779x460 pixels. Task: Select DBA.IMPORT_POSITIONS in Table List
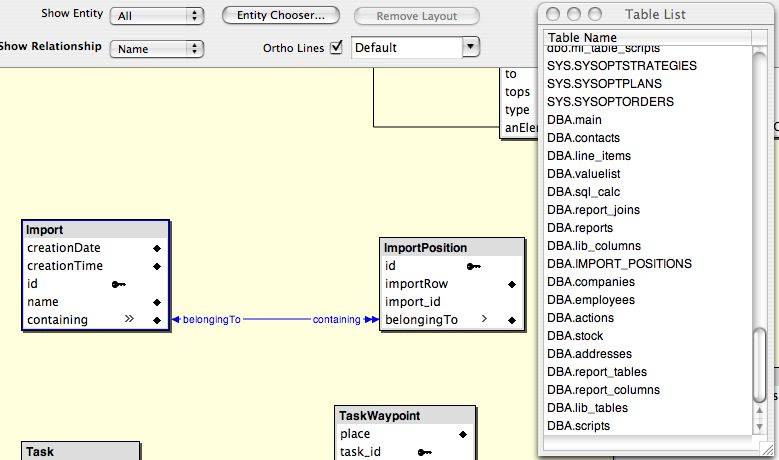[x=619, y=264]
